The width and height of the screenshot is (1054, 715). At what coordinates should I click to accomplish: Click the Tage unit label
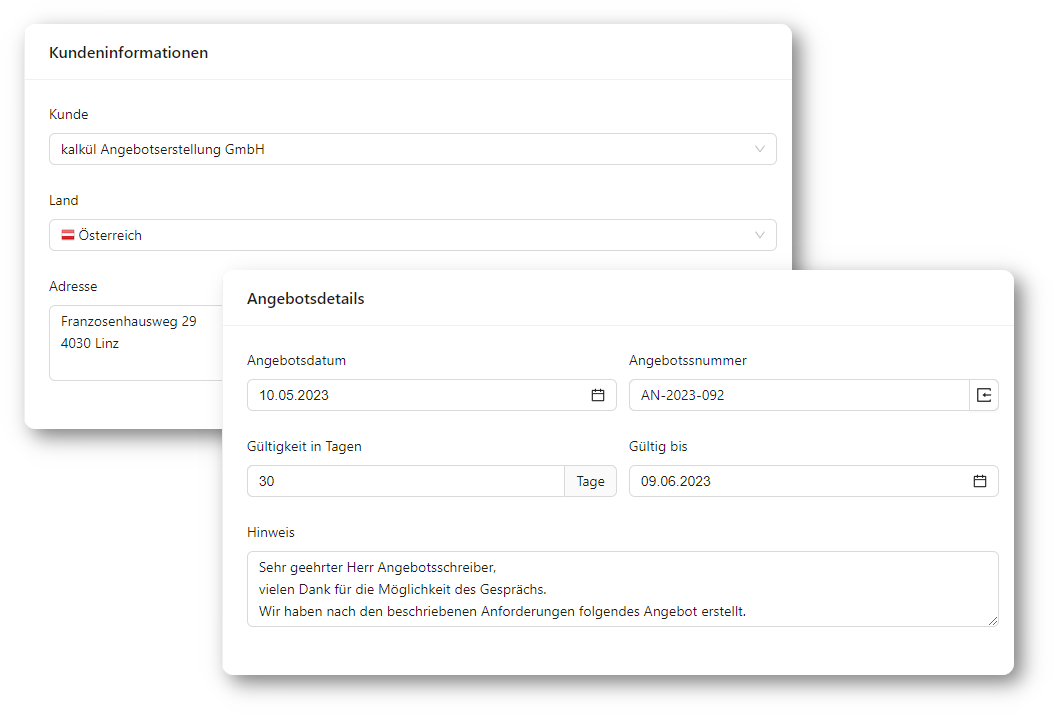tap(591, 481)
